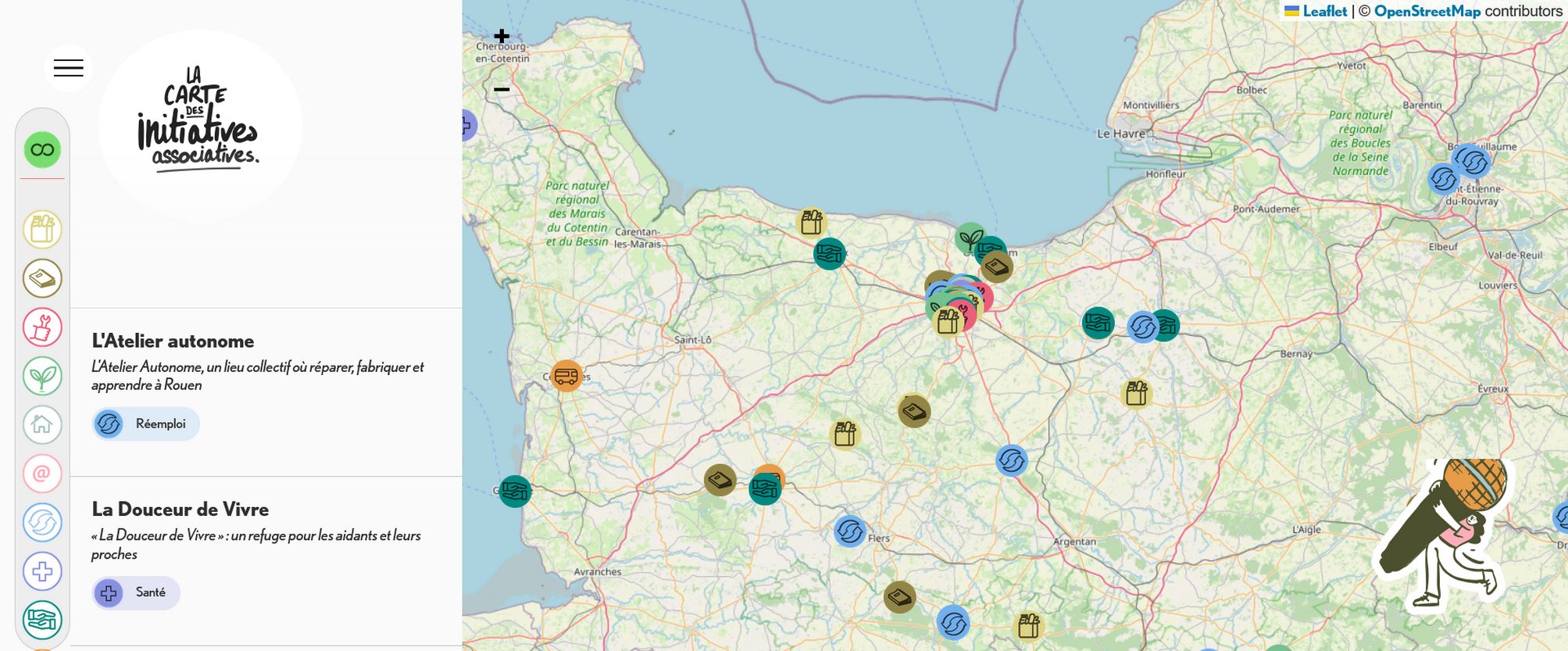Open the hamburger menu
The width and height of the screenshot is (1568, 651).
pyautogui.click(x=68, y=68)
